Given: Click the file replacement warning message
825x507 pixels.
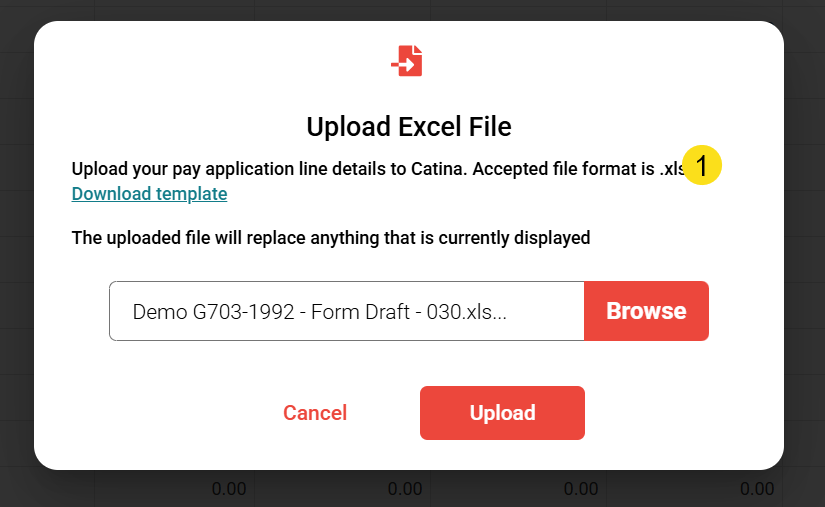Looking at the screenshot, I should tap(331, 238).
